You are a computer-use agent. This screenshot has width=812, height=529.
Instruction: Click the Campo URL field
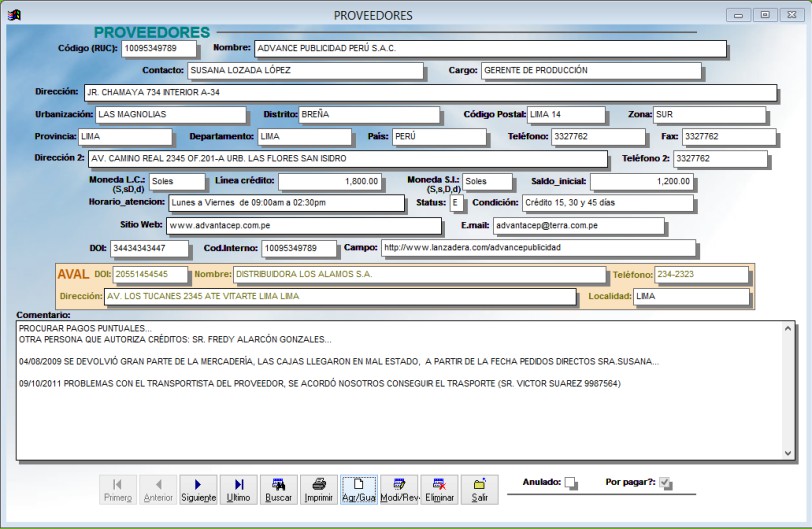[538, 248]
